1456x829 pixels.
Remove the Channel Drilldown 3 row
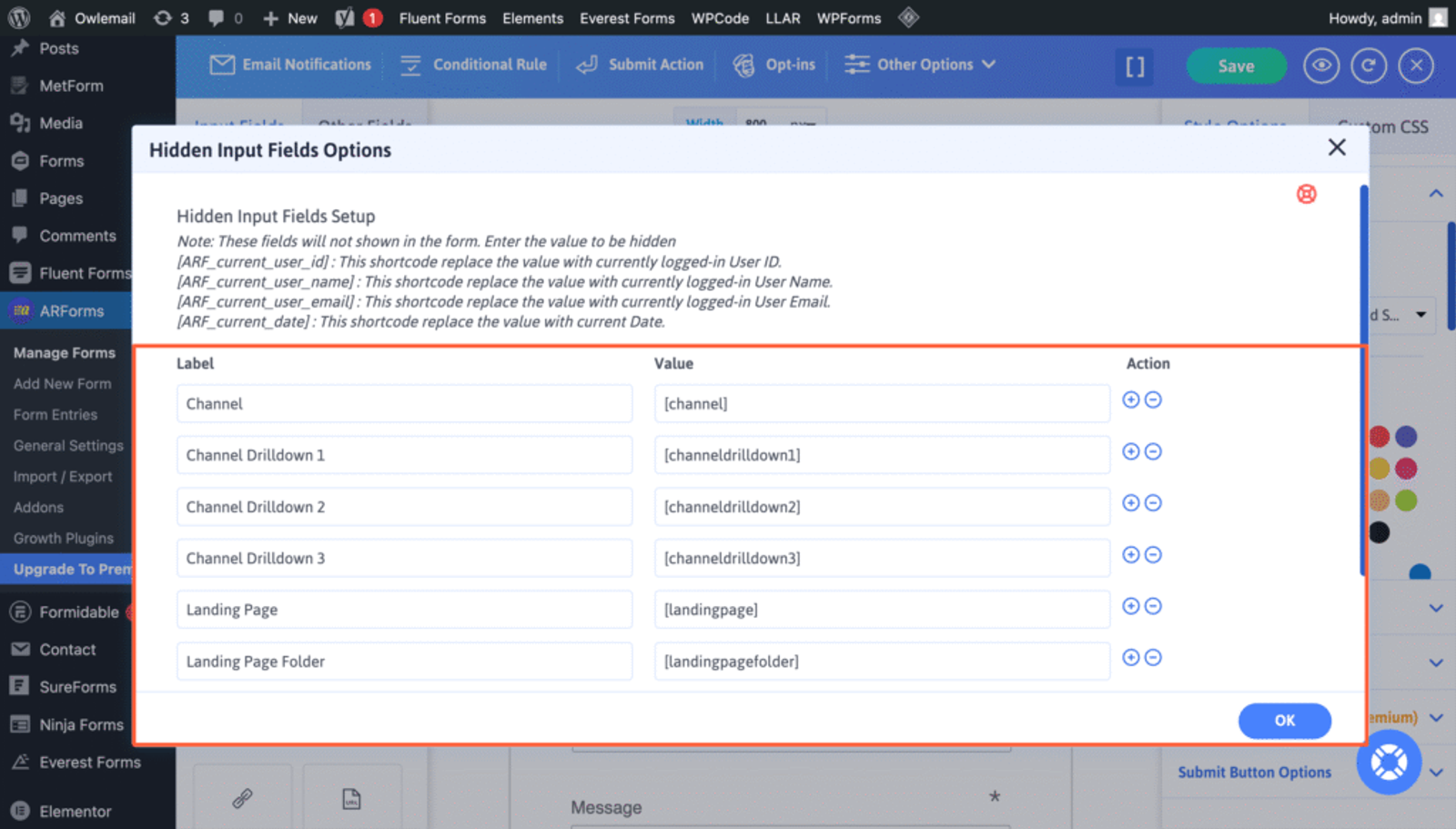[1153, 555]
